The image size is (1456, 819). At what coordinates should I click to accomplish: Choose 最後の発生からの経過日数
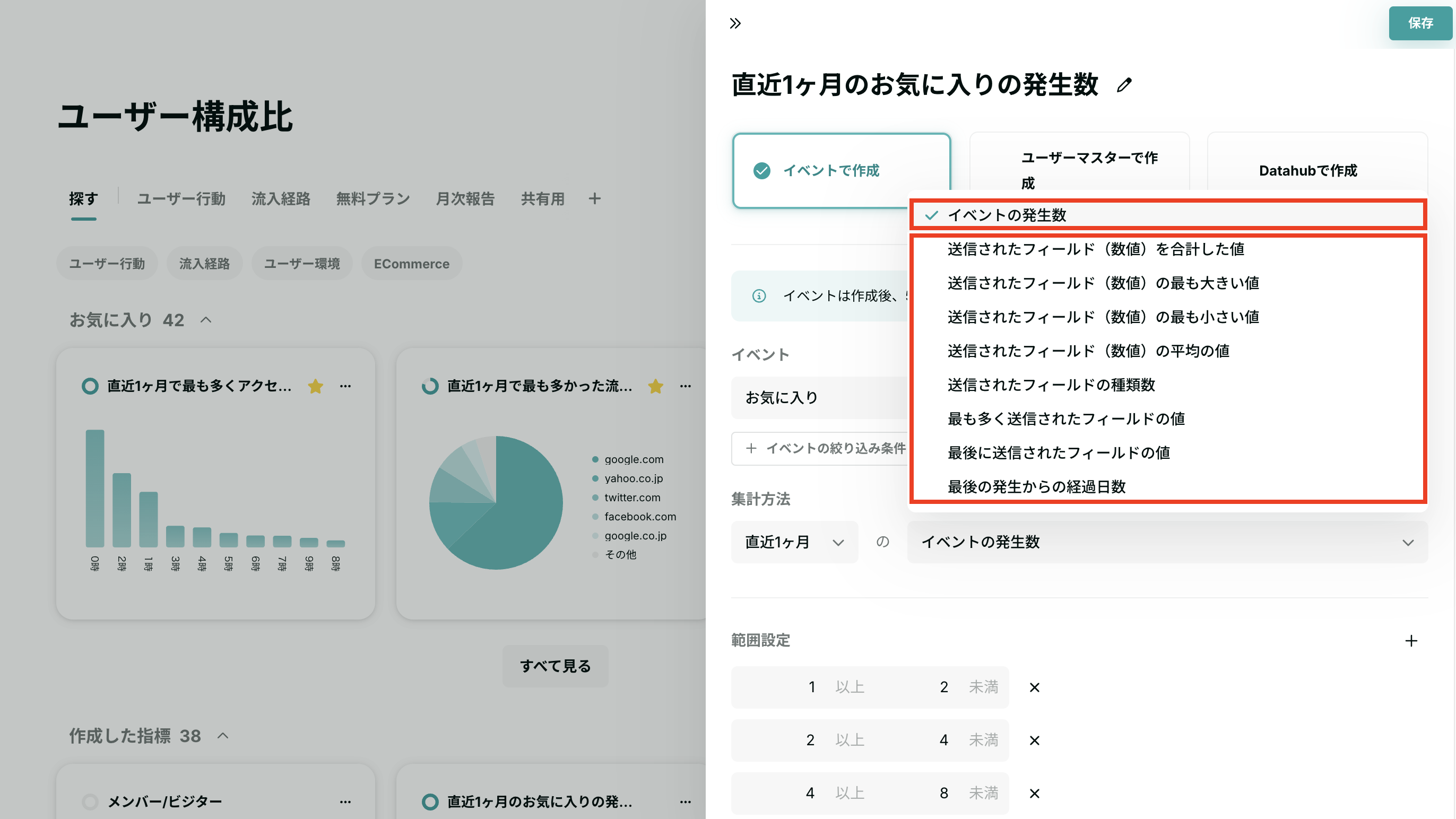coord(1167,486)
